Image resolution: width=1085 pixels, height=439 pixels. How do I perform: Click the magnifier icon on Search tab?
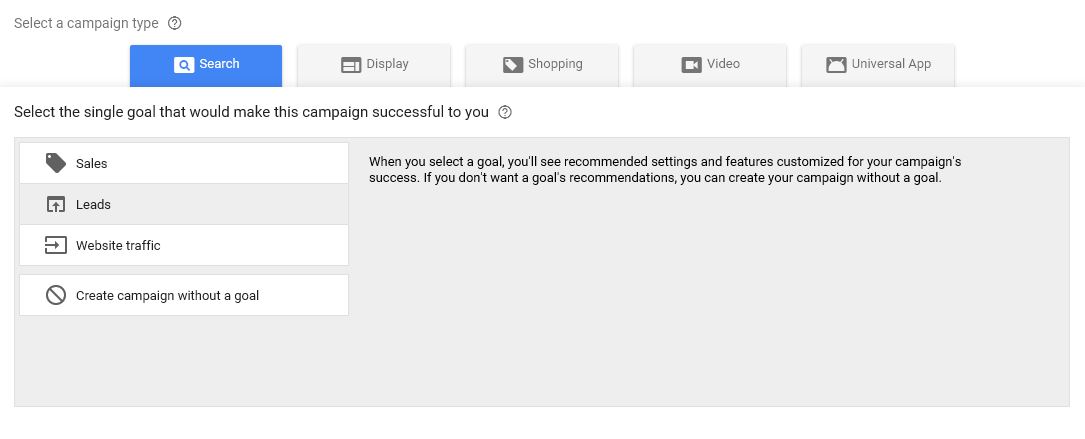[x=183, y=65]
